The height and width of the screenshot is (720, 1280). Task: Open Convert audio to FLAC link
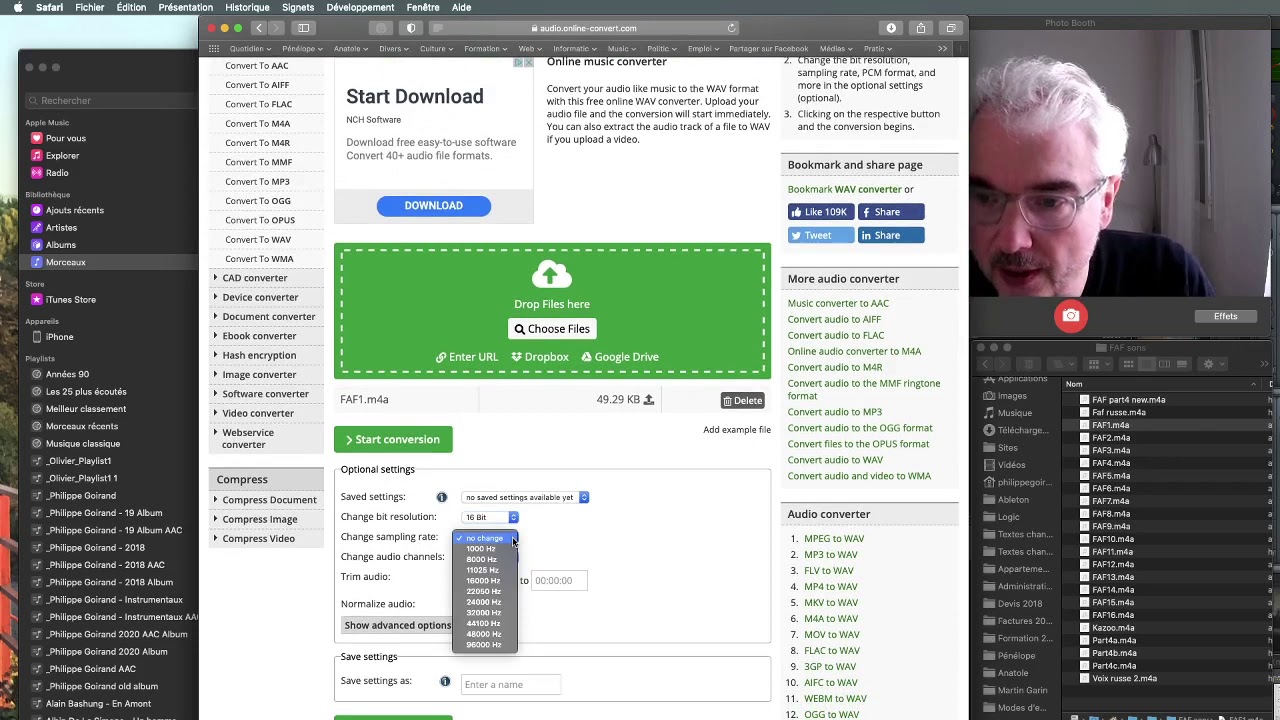point(836,335)
